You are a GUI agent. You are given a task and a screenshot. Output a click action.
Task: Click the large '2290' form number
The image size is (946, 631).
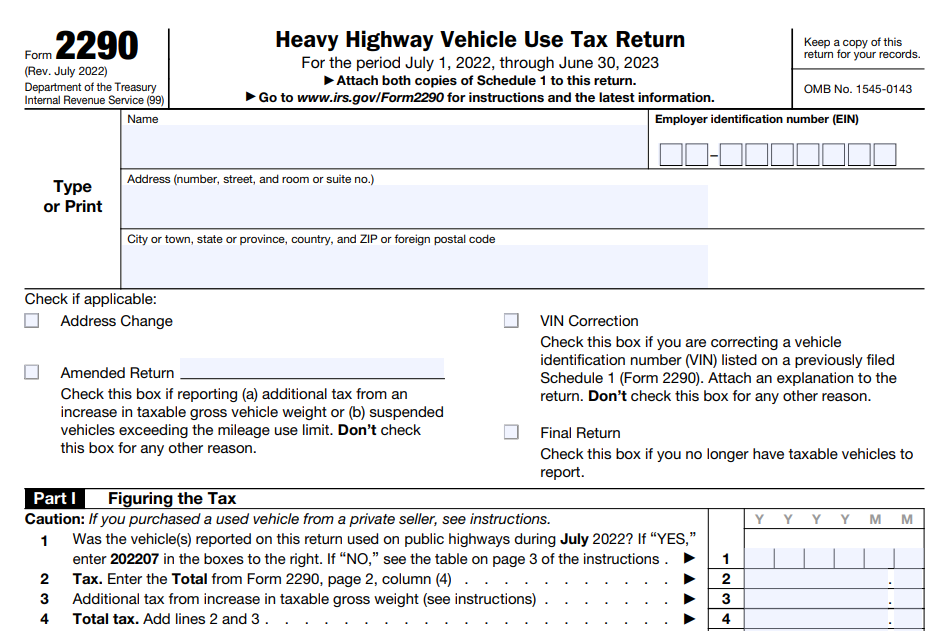(x=97, y=45)
